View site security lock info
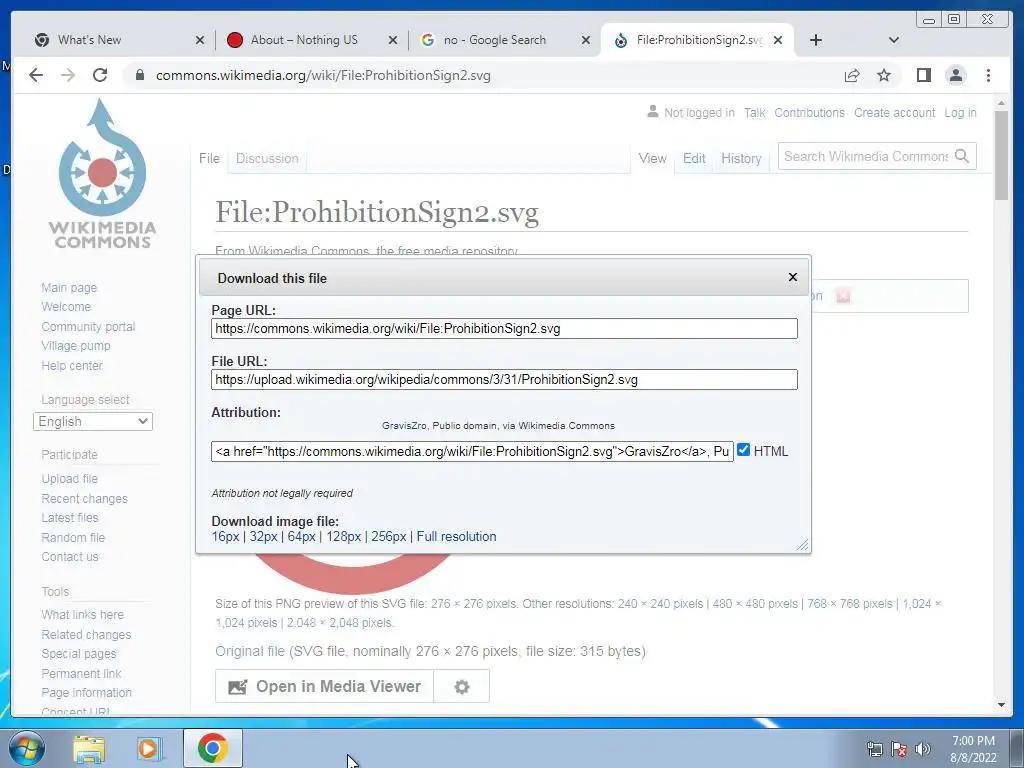 [139, 75]
